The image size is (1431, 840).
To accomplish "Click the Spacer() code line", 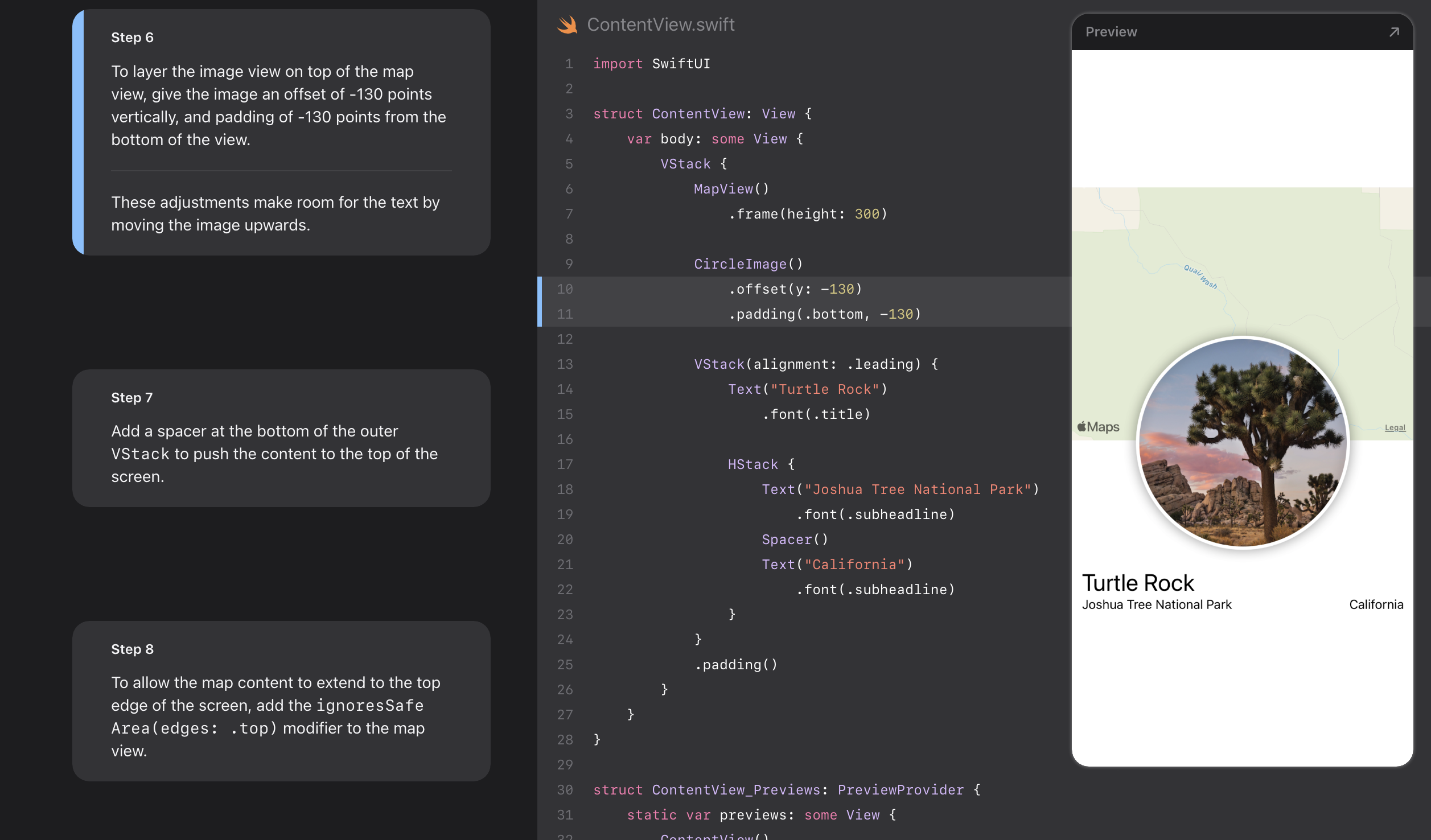I will click(x=795, y=540).
